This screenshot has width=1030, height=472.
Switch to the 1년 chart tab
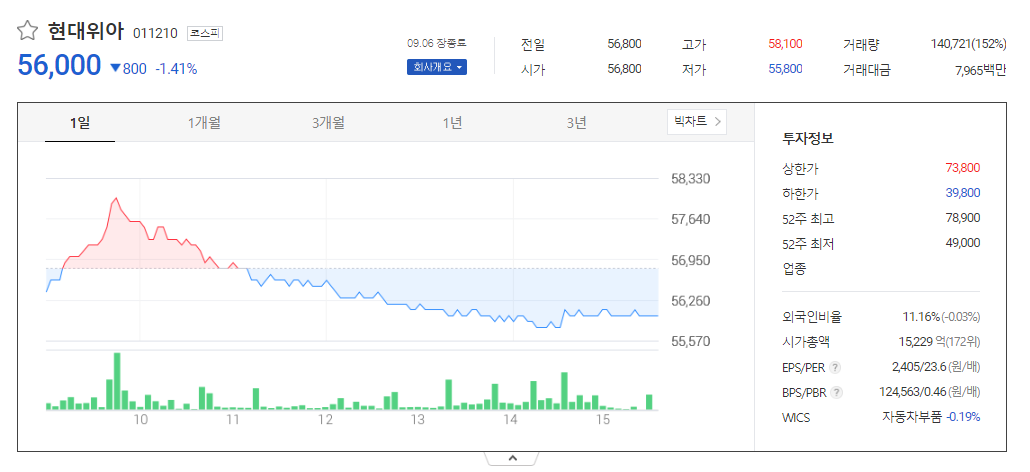coord(453,123)
